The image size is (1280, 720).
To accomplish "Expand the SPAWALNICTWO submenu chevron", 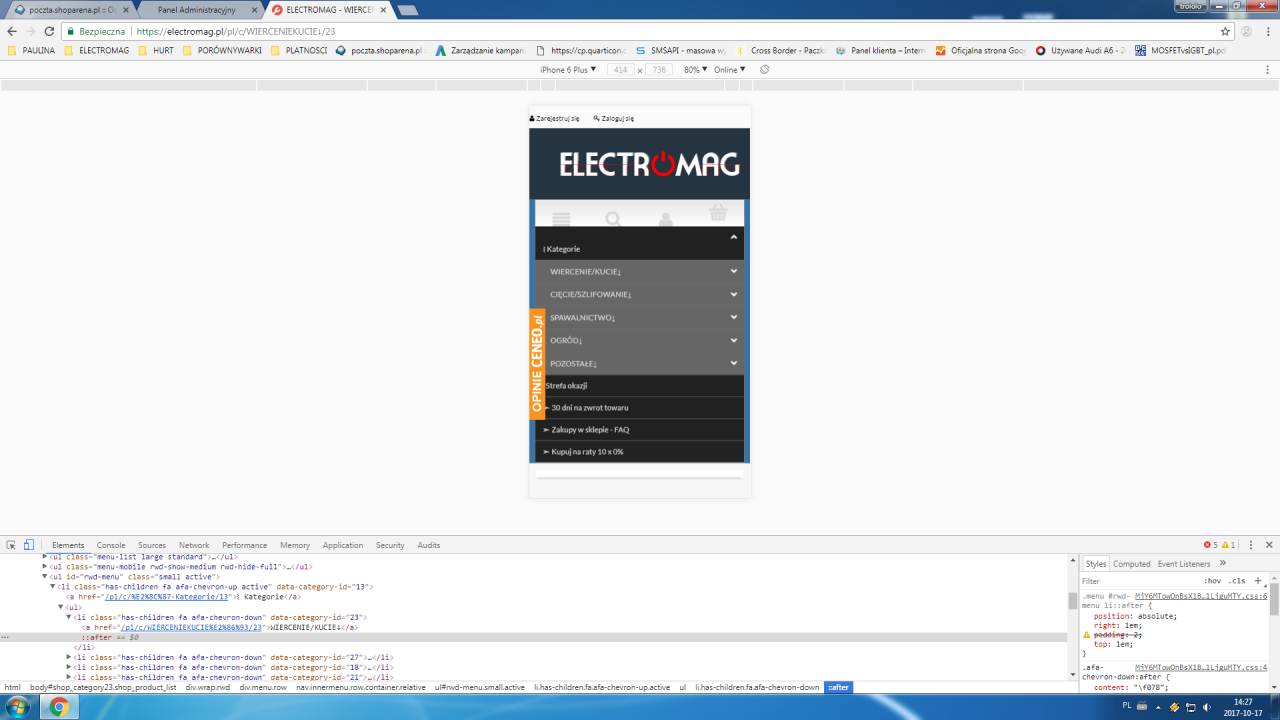I will click(x=733, y=317).
